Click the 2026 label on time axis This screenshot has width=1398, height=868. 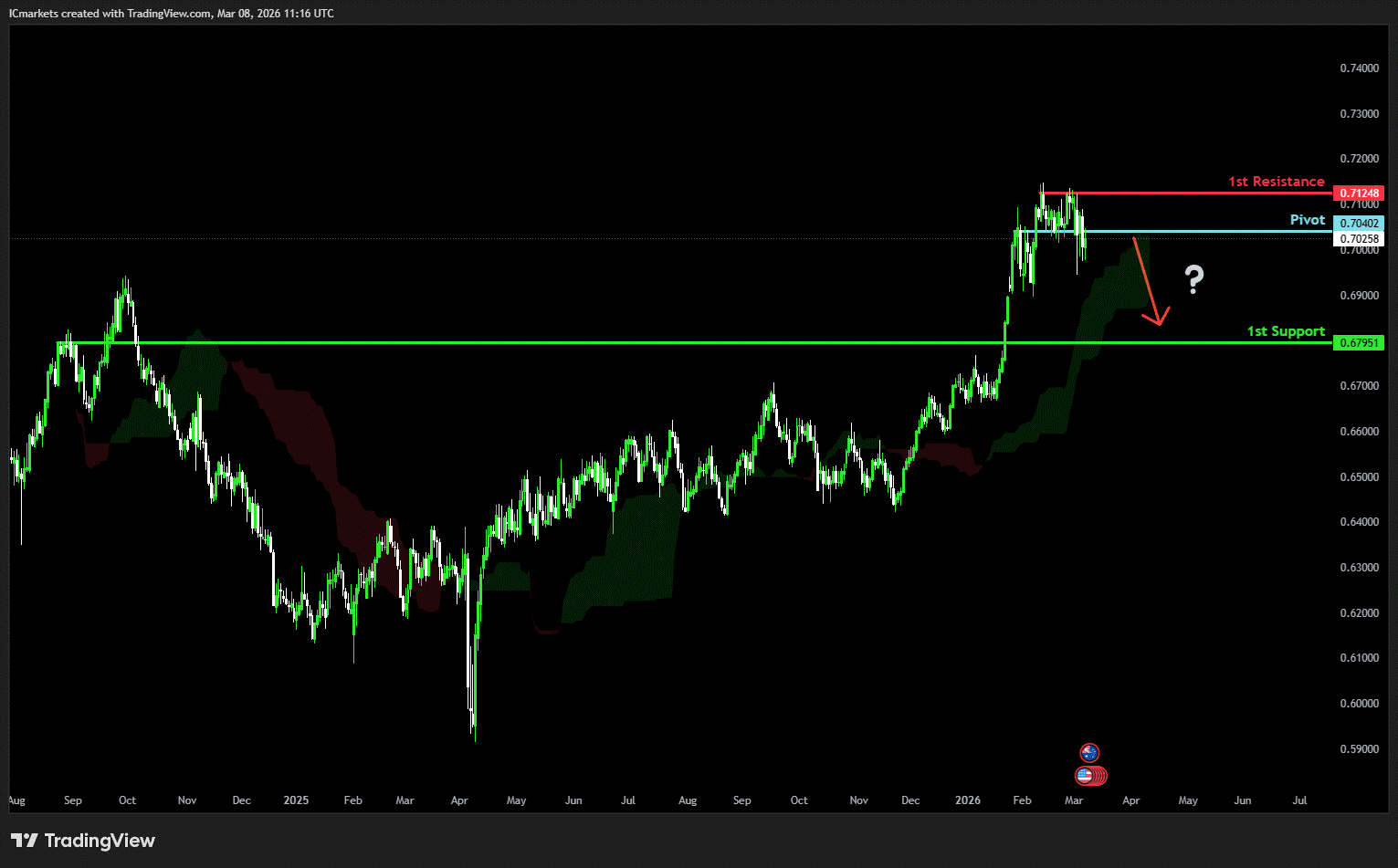tap(967, 800)
